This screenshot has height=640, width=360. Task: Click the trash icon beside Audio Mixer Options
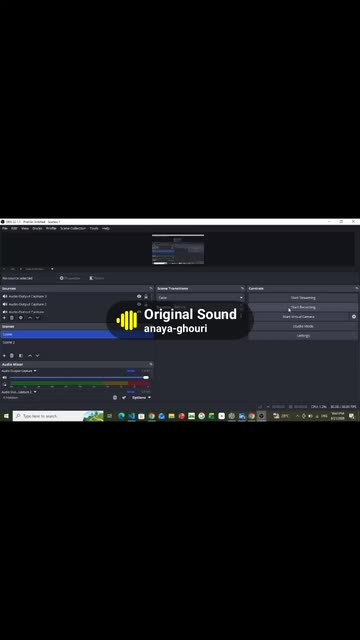pyautogui.click(x=115, y=397)
